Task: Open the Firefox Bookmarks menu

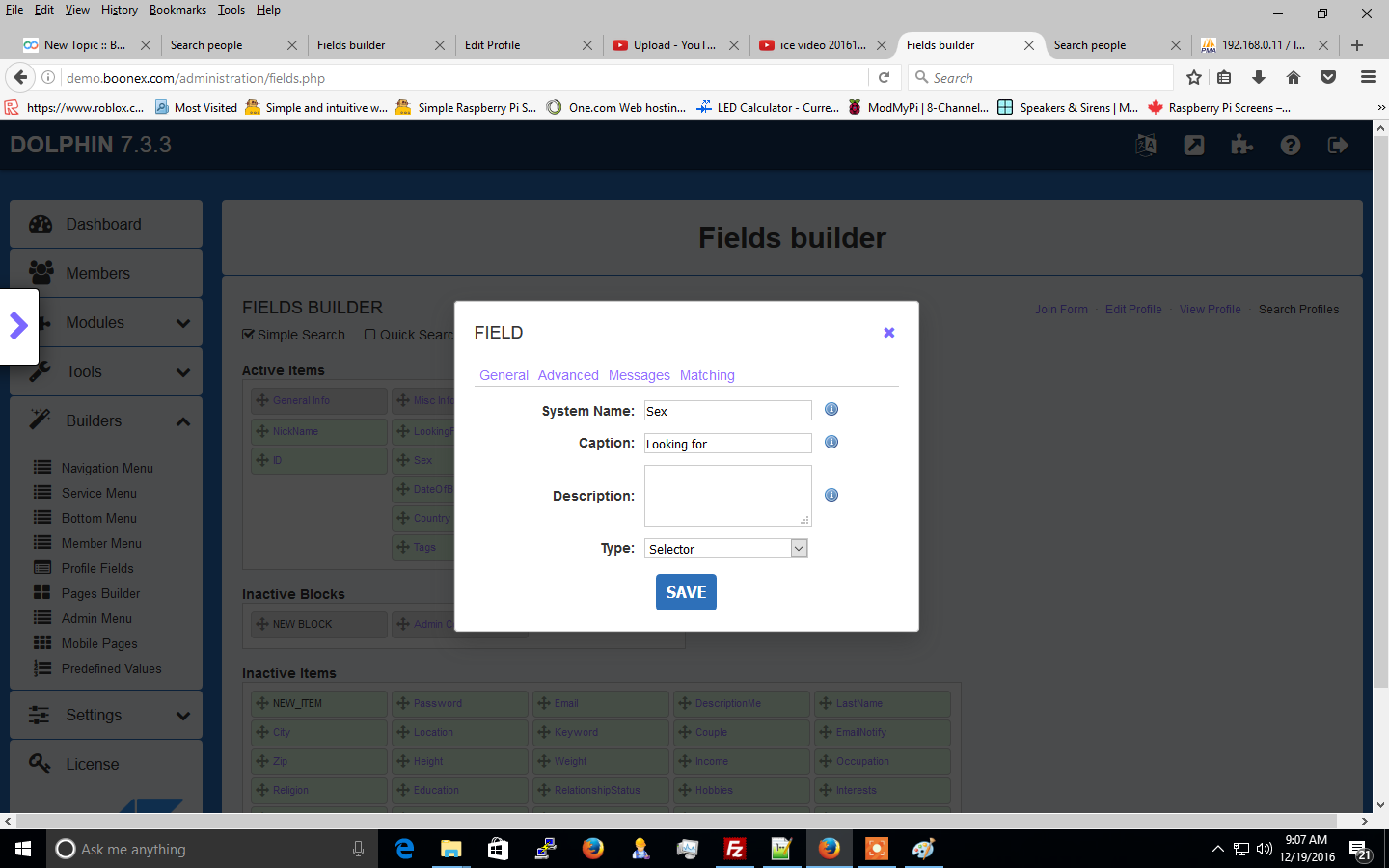Action: point(177,10)
